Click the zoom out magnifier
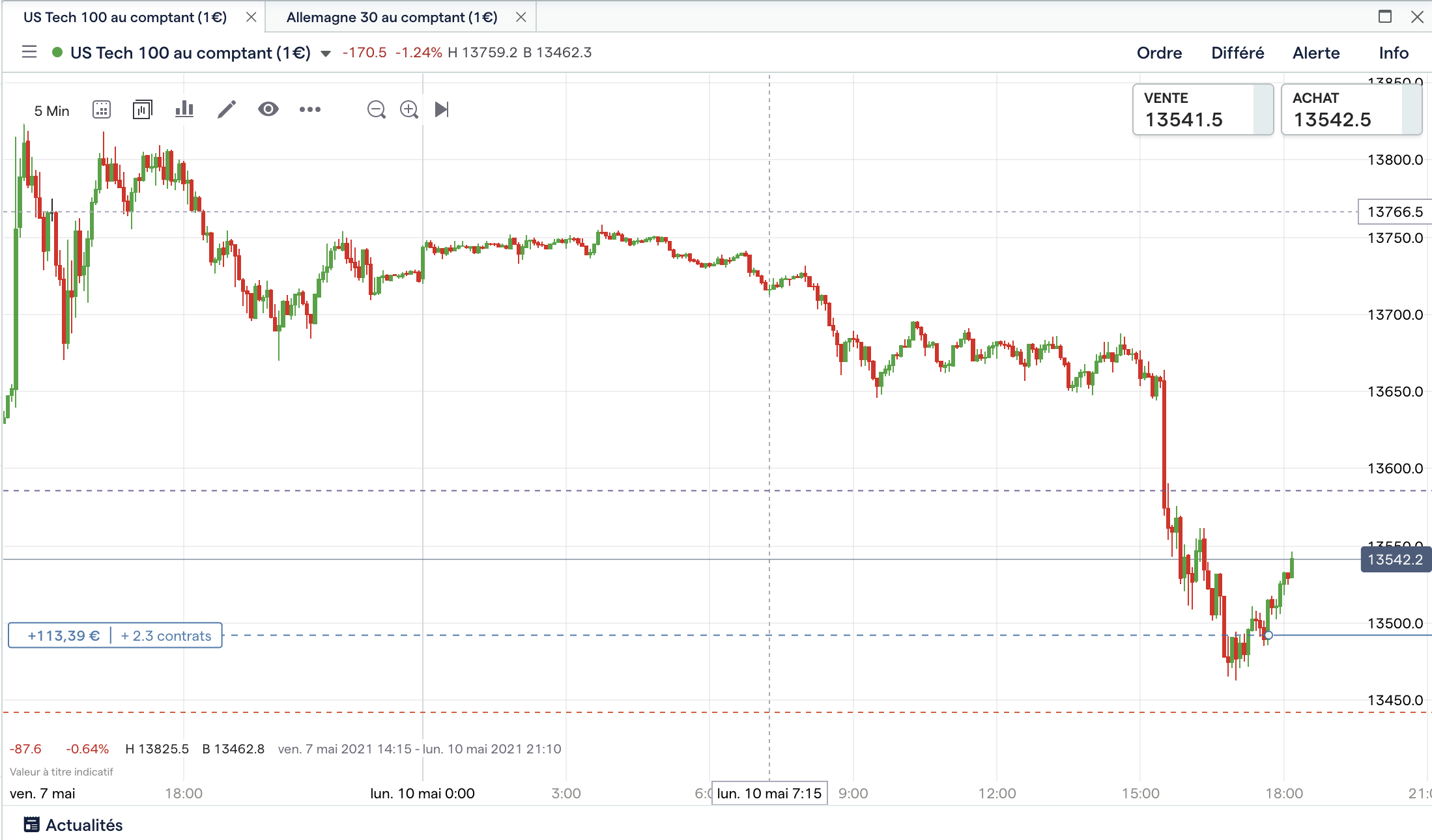 coord(376,109)
